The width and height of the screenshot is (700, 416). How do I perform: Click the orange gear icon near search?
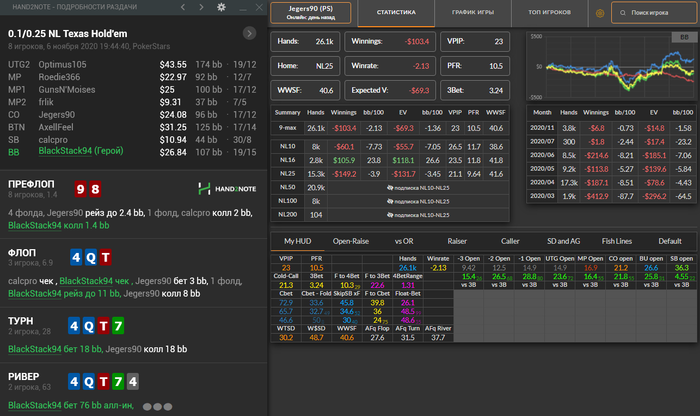(600, 13)
